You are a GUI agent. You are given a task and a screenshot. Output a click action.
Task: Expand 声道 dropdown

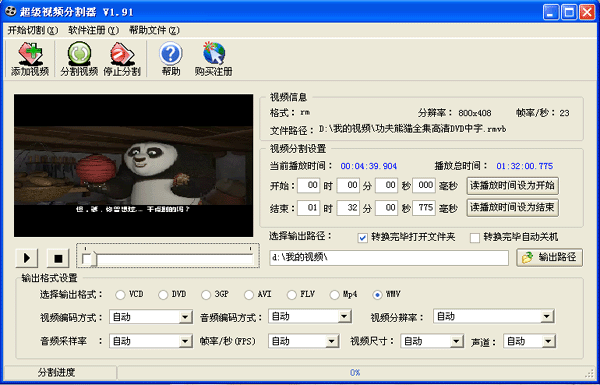[548, 341]
